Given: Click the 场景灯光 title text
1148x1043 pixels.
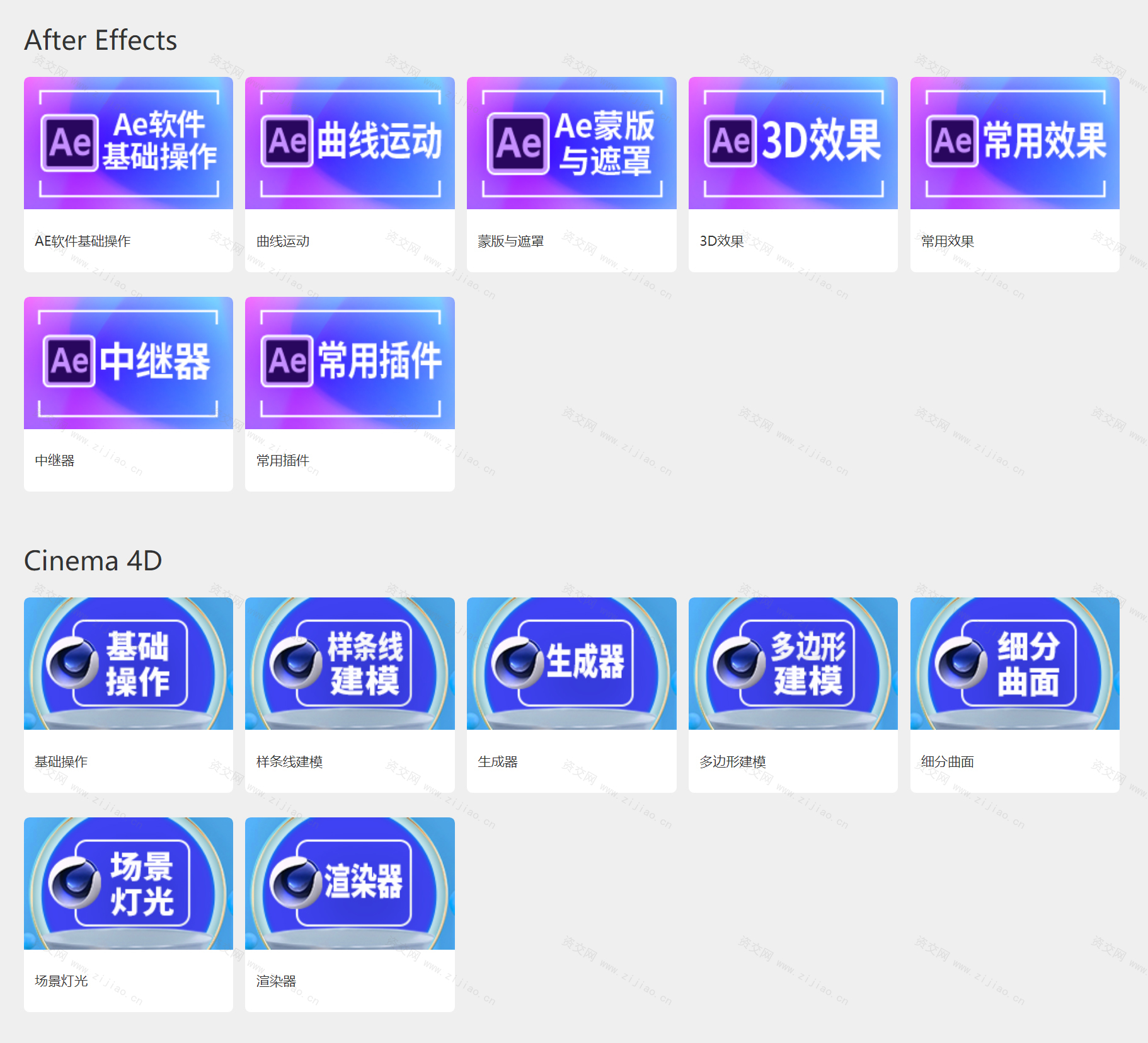Looking at the screenshot, I should click(x=61, y=981).
